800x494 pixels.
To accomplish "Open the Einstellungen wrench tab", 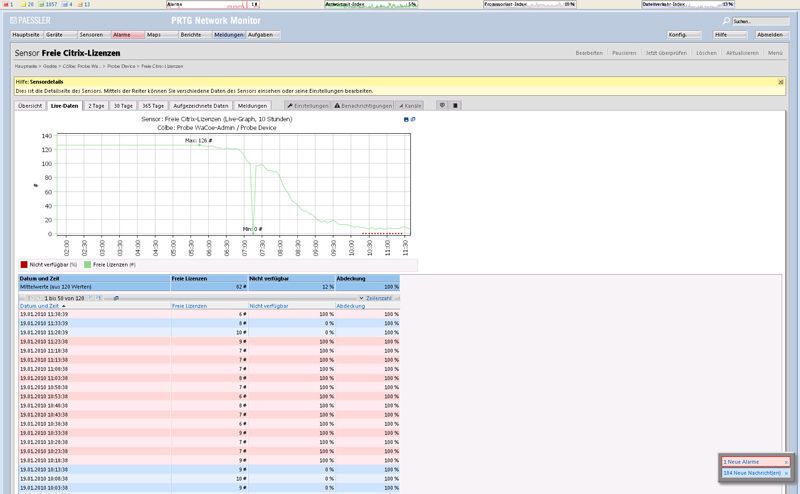I will [x=306, y=105].
